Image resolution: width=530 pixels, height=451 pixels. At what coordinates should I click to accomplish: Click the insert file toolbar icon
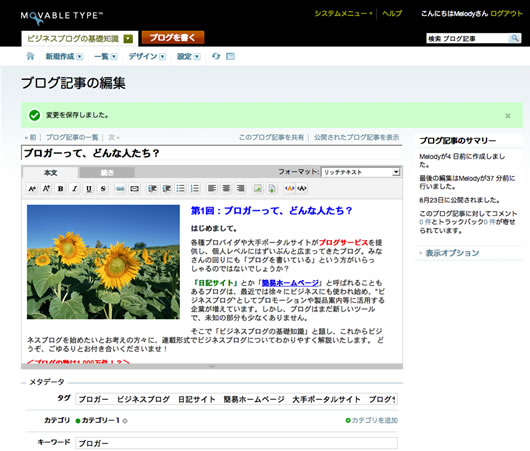click(x=272, y=189)
